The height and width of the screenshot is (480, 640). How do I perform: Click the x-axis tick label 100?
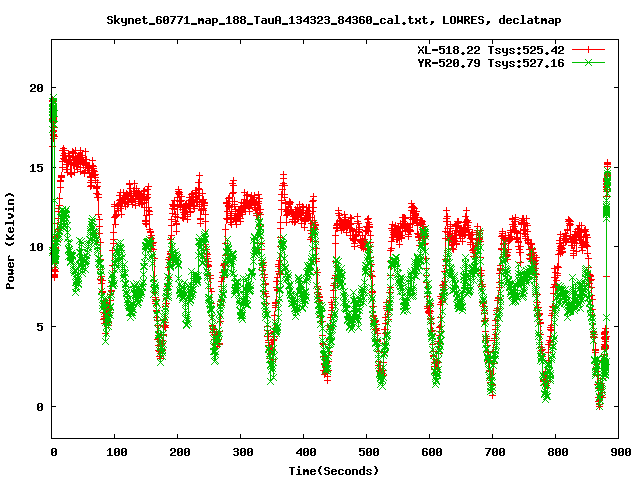pos(117,452)
